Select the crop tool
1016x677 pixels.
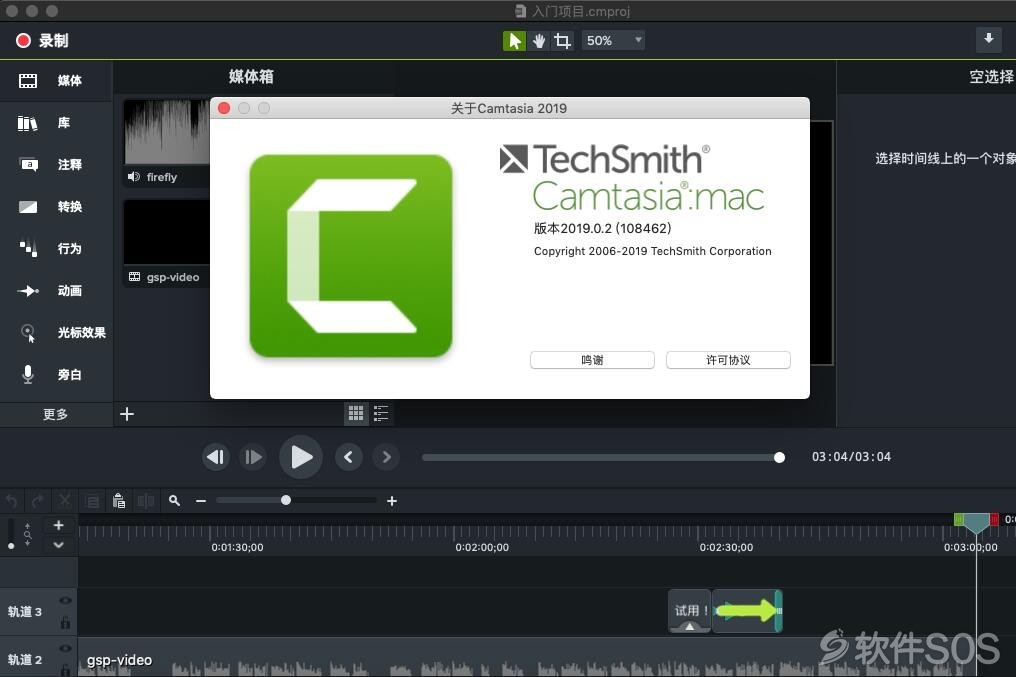[x=562, y=41]
